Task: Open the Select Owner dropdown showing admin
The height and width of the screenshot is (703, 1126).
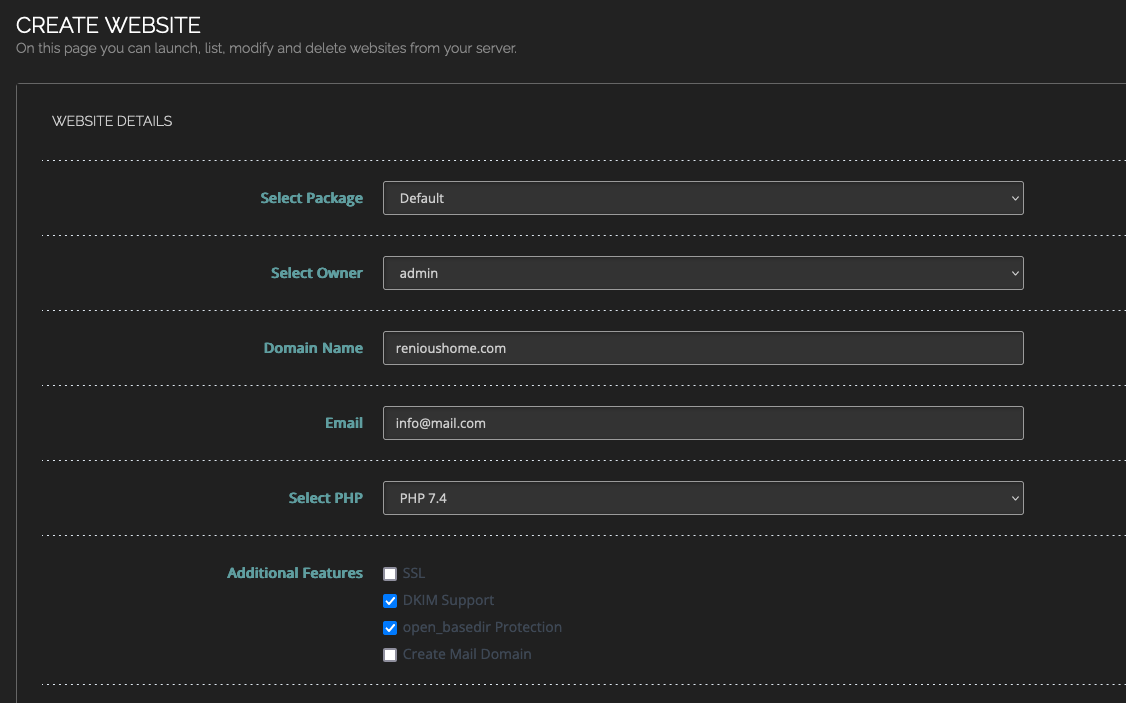Action: (703, 273)
